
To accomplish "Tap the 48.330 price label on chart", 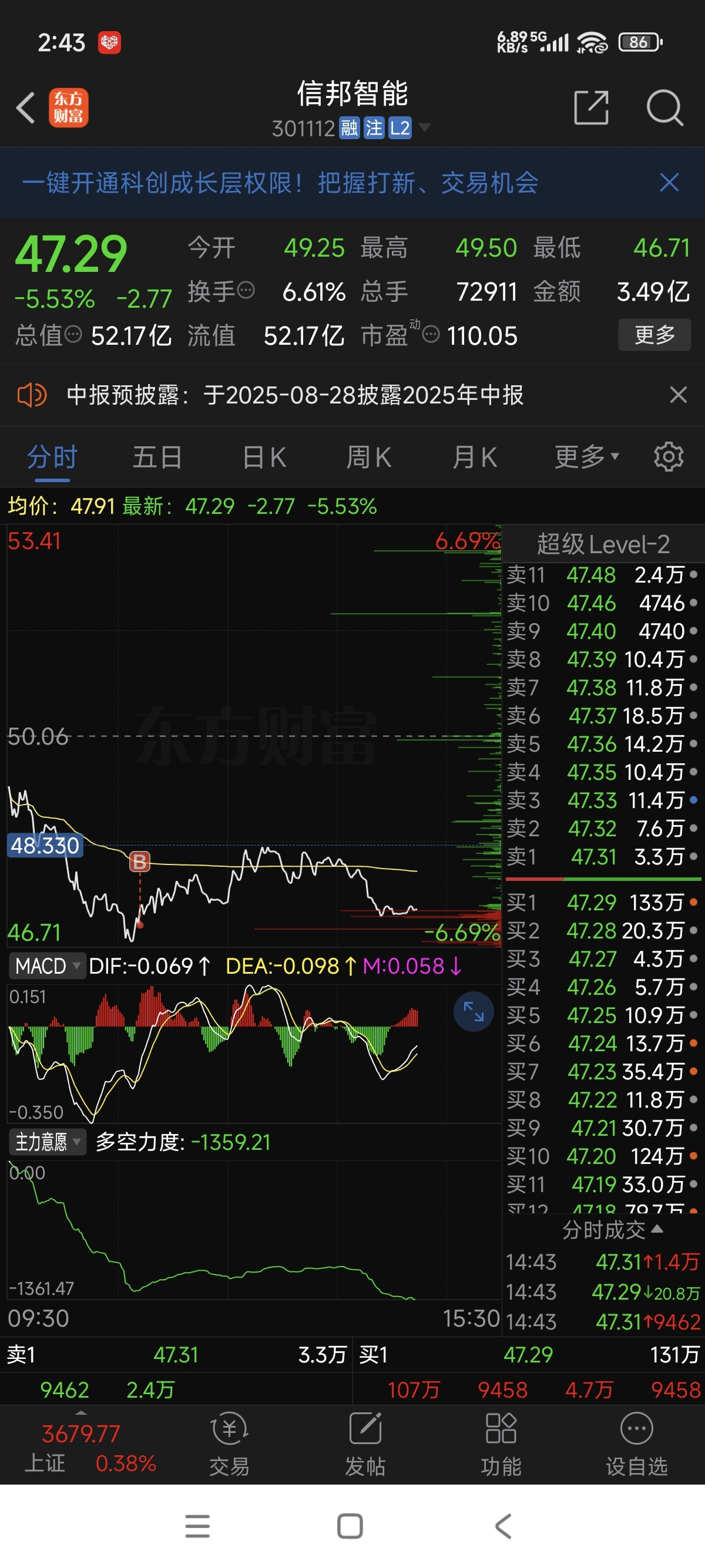I will pyautogui.click(x=45, y=846).
